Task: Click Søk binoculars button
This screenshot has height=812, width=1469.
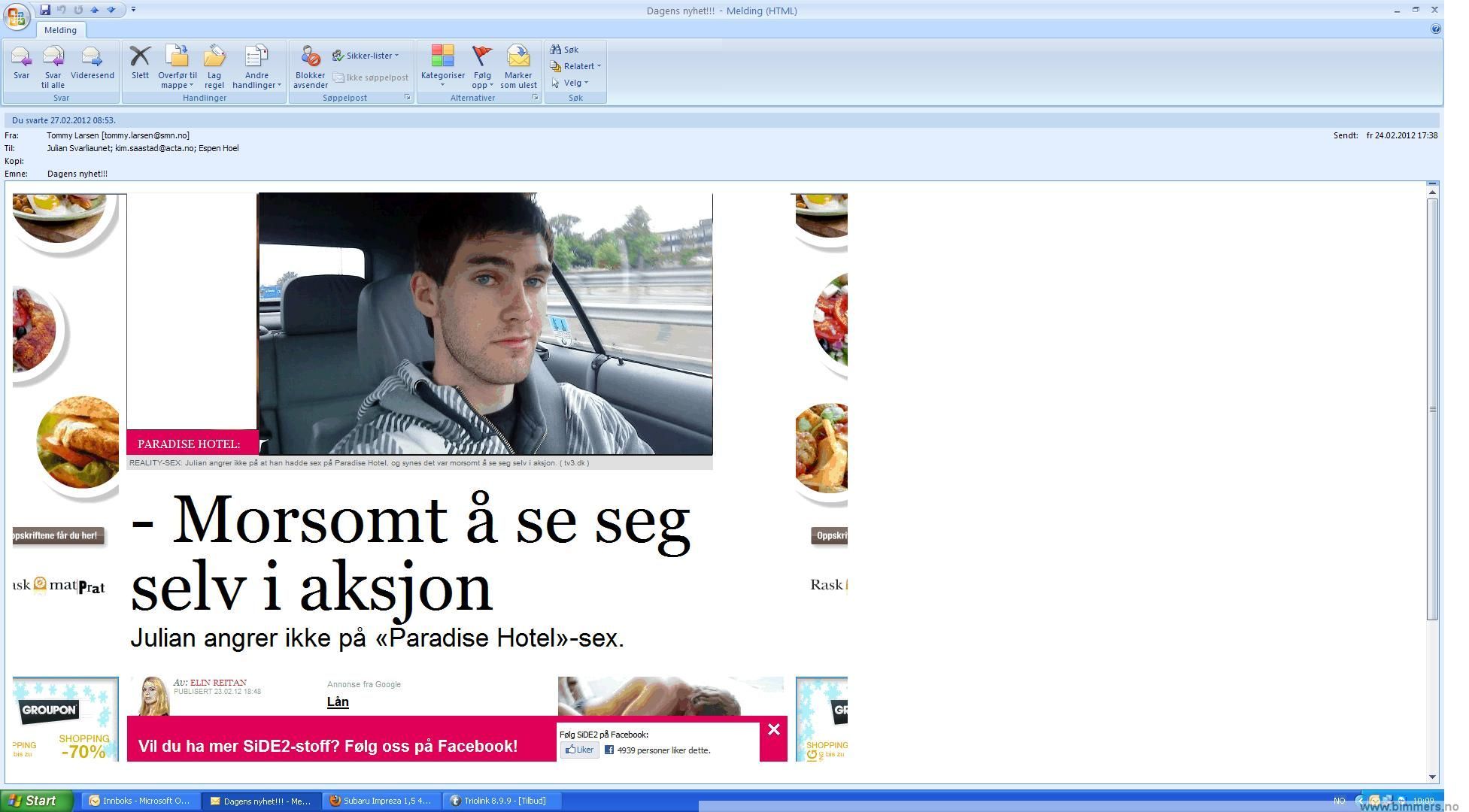Action: tap(564, 50)
